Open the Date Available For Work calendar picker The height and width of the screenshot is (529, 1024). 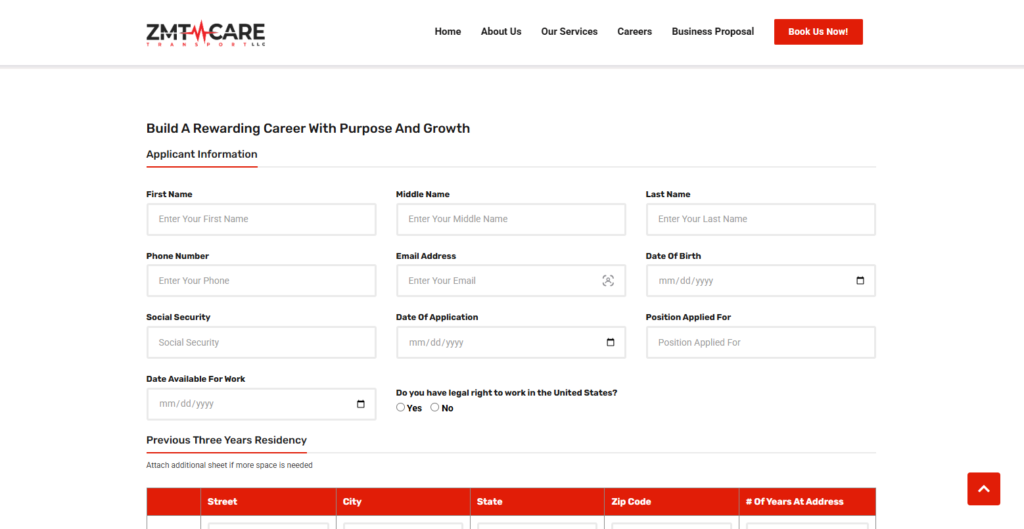361,404
